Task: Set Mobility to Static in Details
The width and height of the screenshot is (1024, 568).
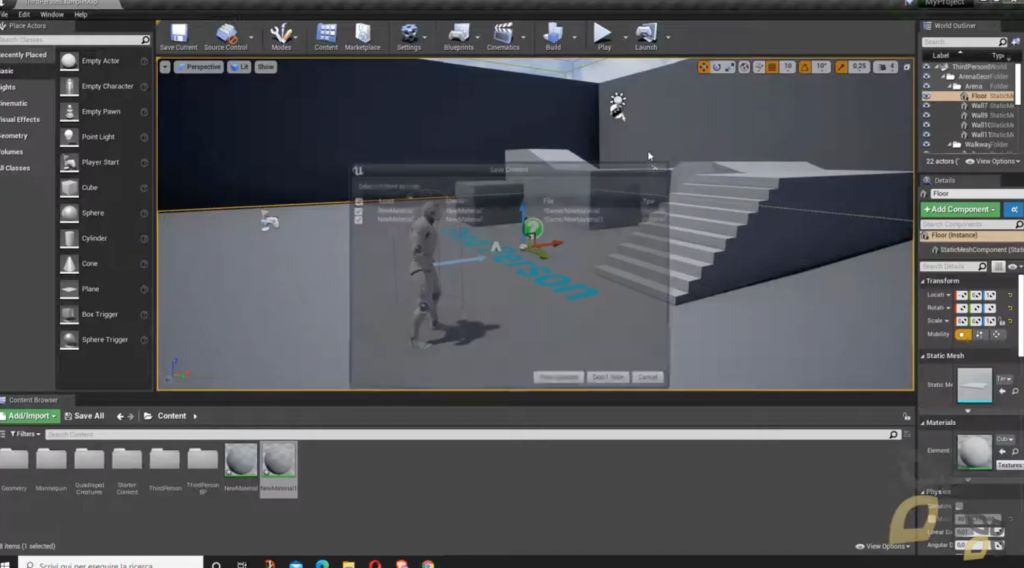Action: point(963,334)
